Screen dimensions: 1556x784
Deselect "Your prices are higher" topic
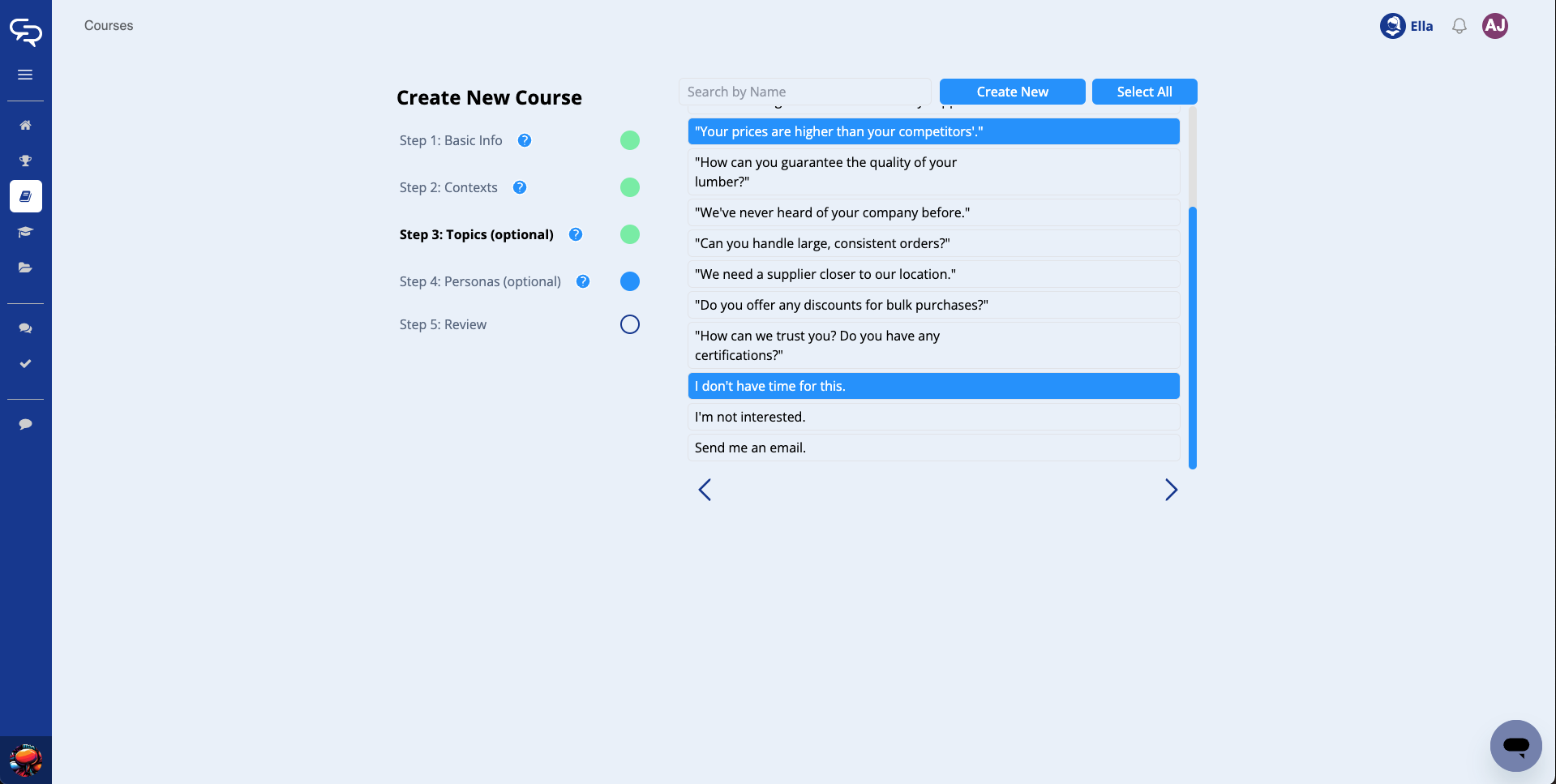933,131
